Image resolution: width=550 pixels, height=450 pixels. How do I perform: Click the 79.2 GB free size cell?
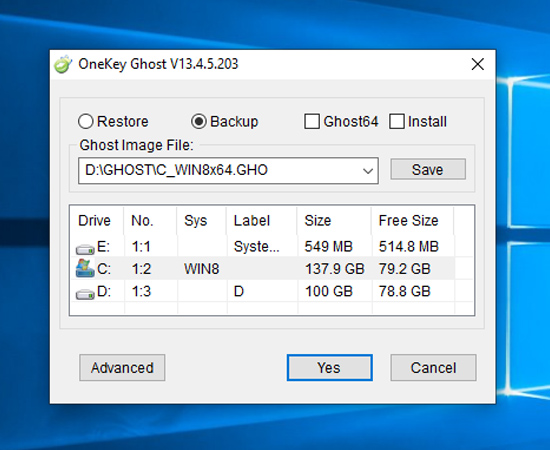pyautogui.click(x=404, y=269)
